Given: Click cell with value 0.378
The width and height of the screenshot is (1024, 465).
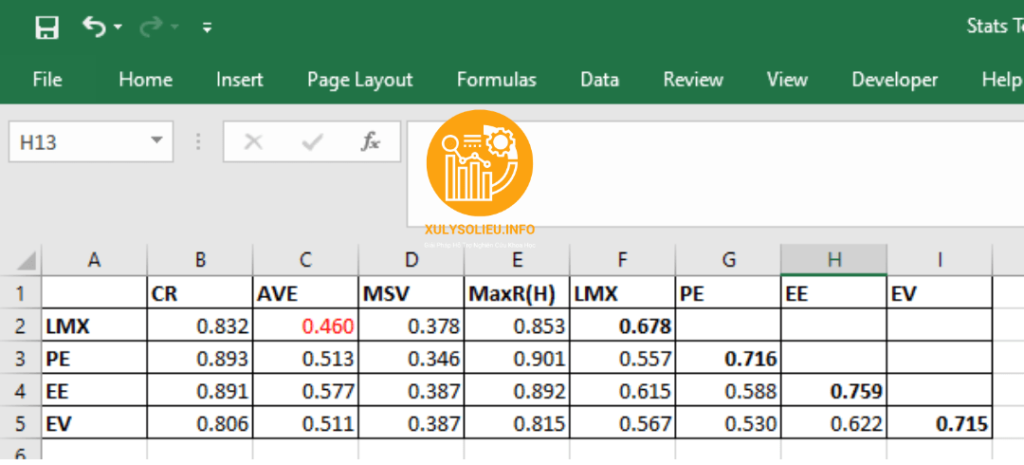Looking at the screenshot, I should click(411, 326).
